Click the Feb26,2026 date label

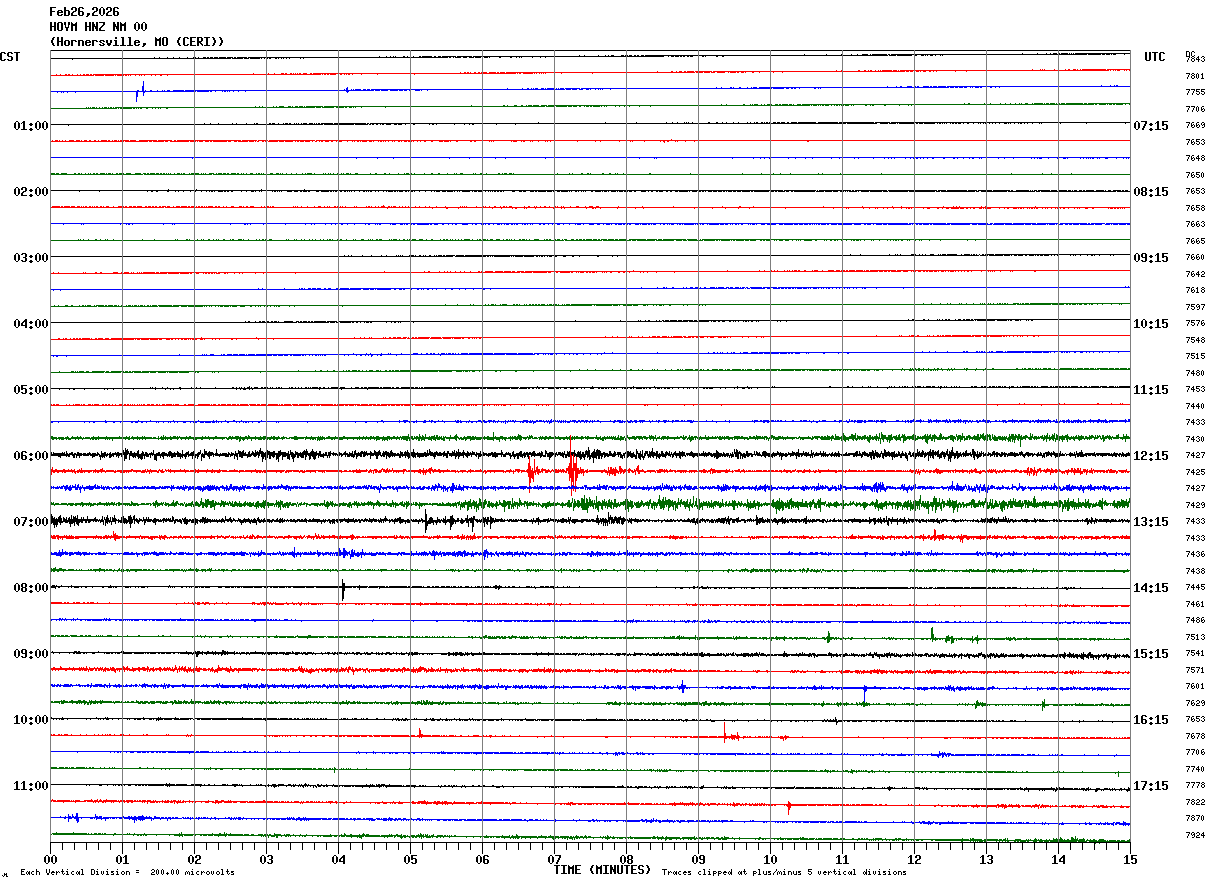pos(84,12)
